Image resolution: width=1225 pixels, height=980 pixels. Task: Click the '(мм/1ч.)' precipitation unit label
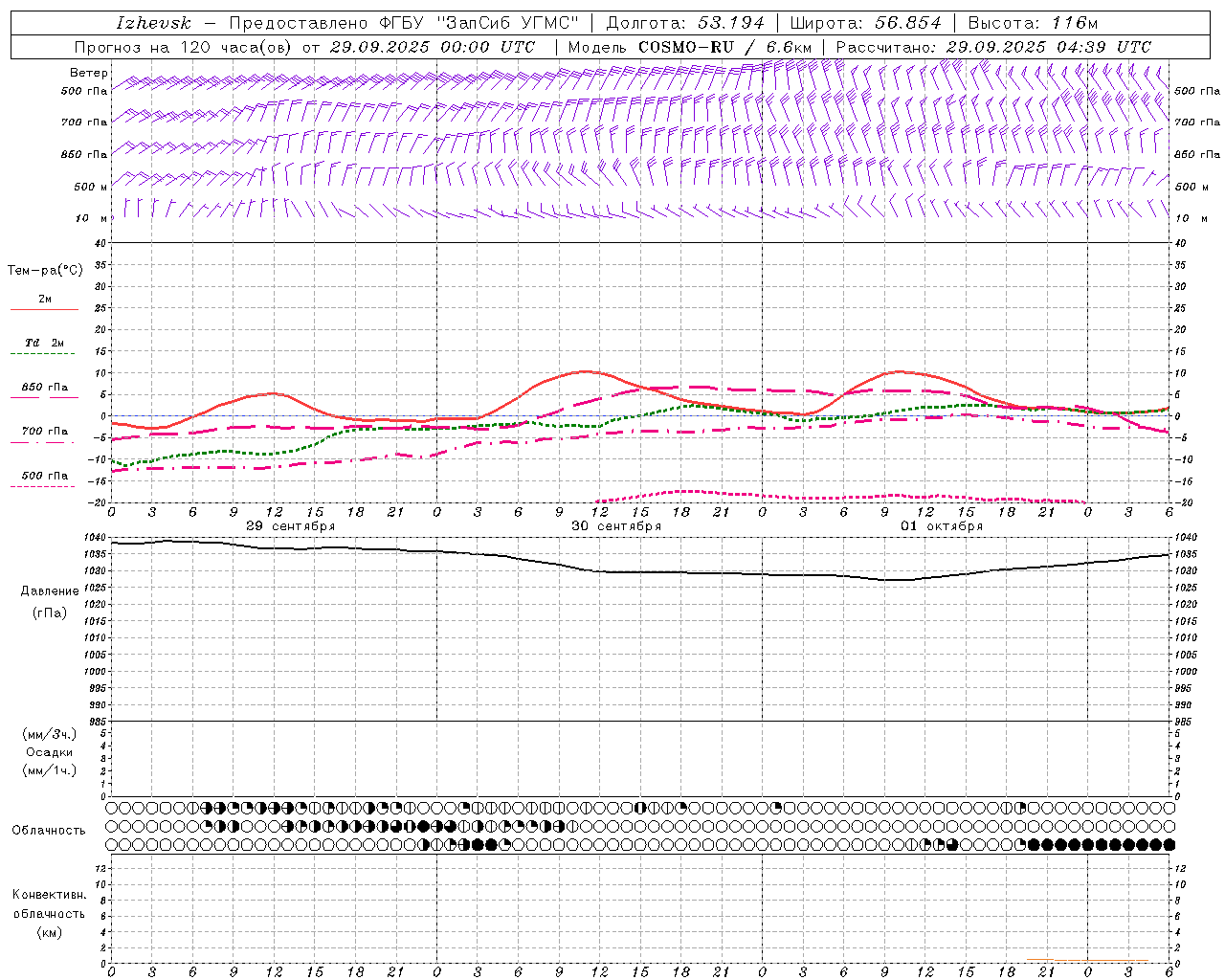50,770
